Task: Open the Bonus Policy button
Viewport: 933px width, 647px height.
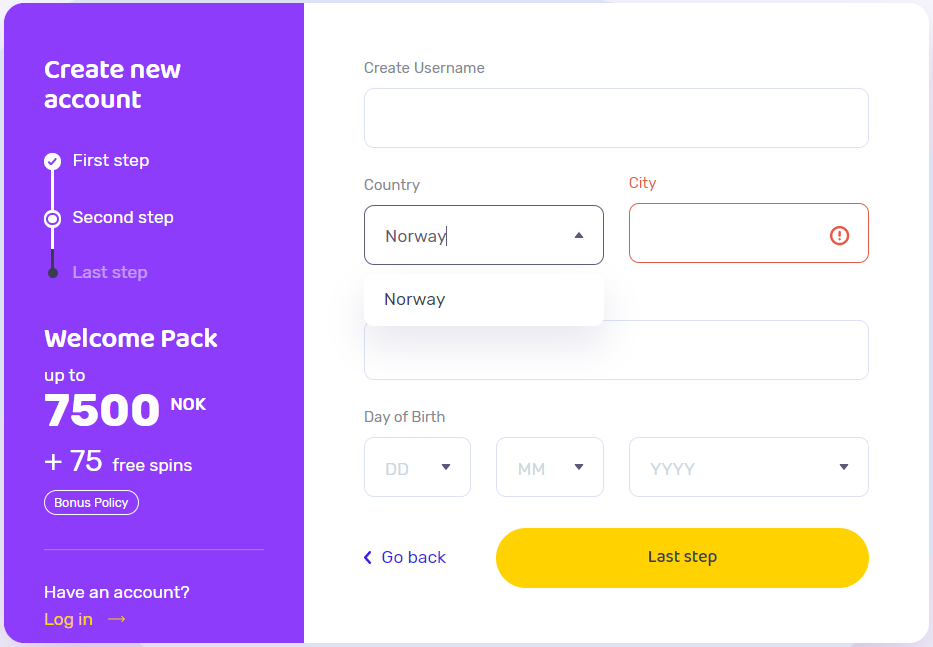Action: click(91, 502)
